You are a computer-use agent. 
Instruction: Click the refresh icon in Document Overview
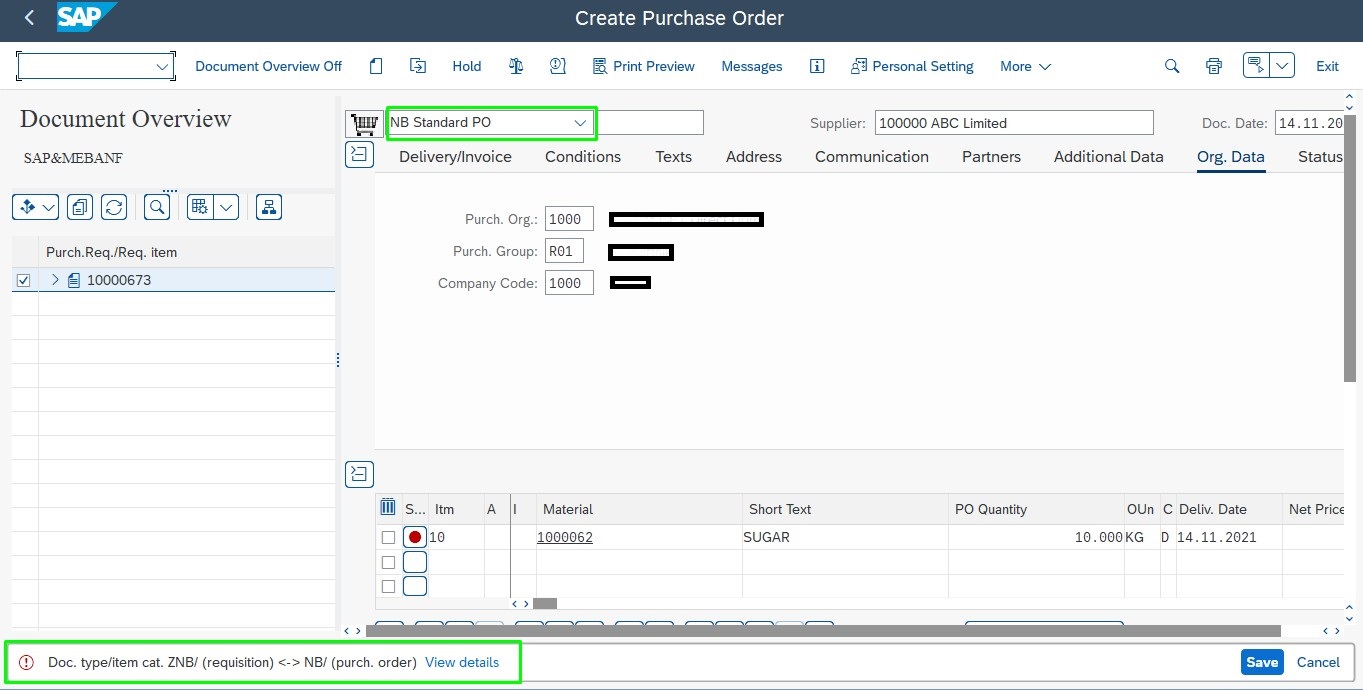[114, 207]
